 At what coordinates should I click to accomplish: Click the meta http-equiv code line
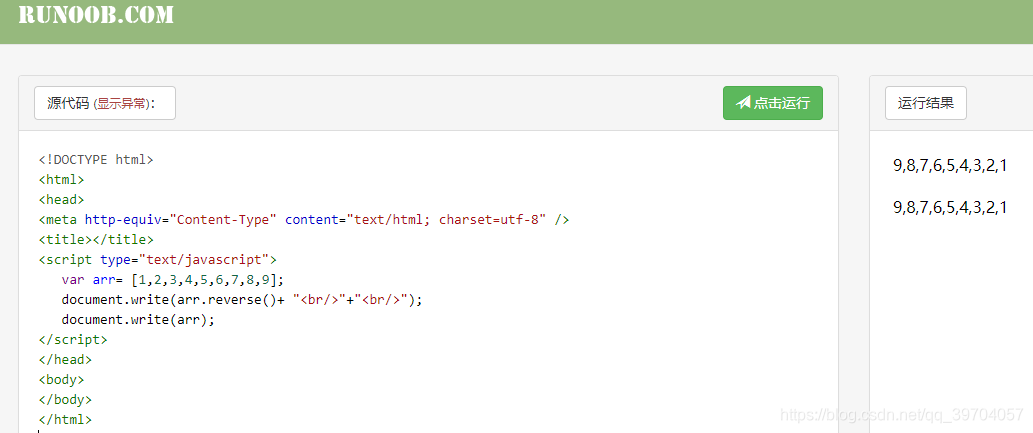[304, 219]
